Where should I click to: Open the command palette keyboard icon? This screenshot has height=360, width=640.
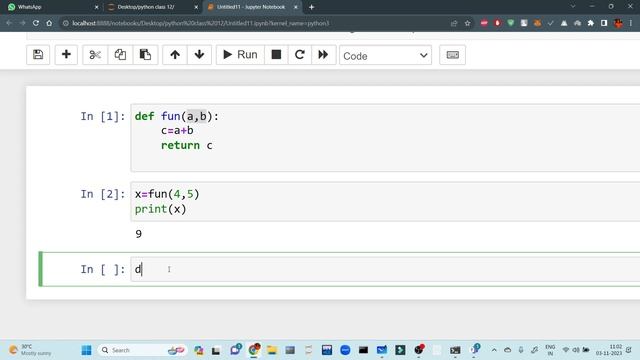[x=452, y=55]
